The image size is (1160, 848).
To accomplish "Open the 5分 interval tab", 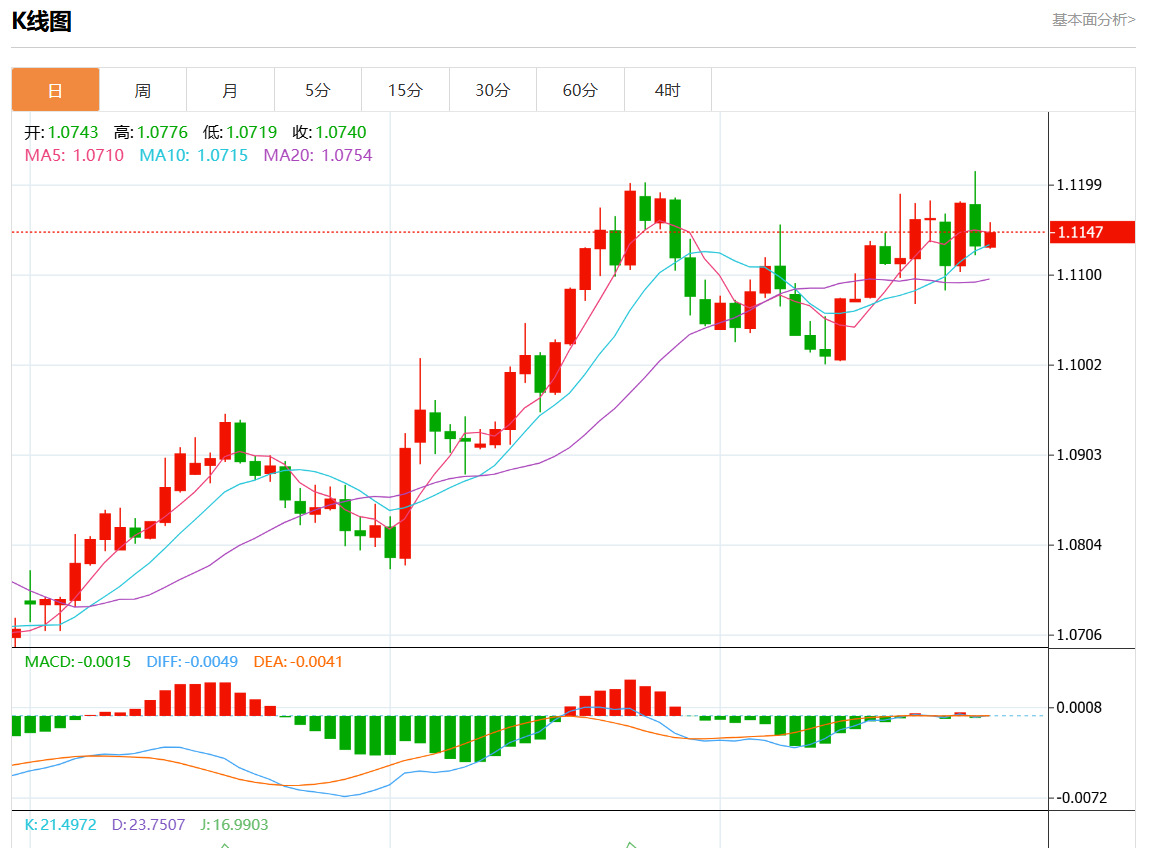I will pyautogui.click(x=317, y=90).
